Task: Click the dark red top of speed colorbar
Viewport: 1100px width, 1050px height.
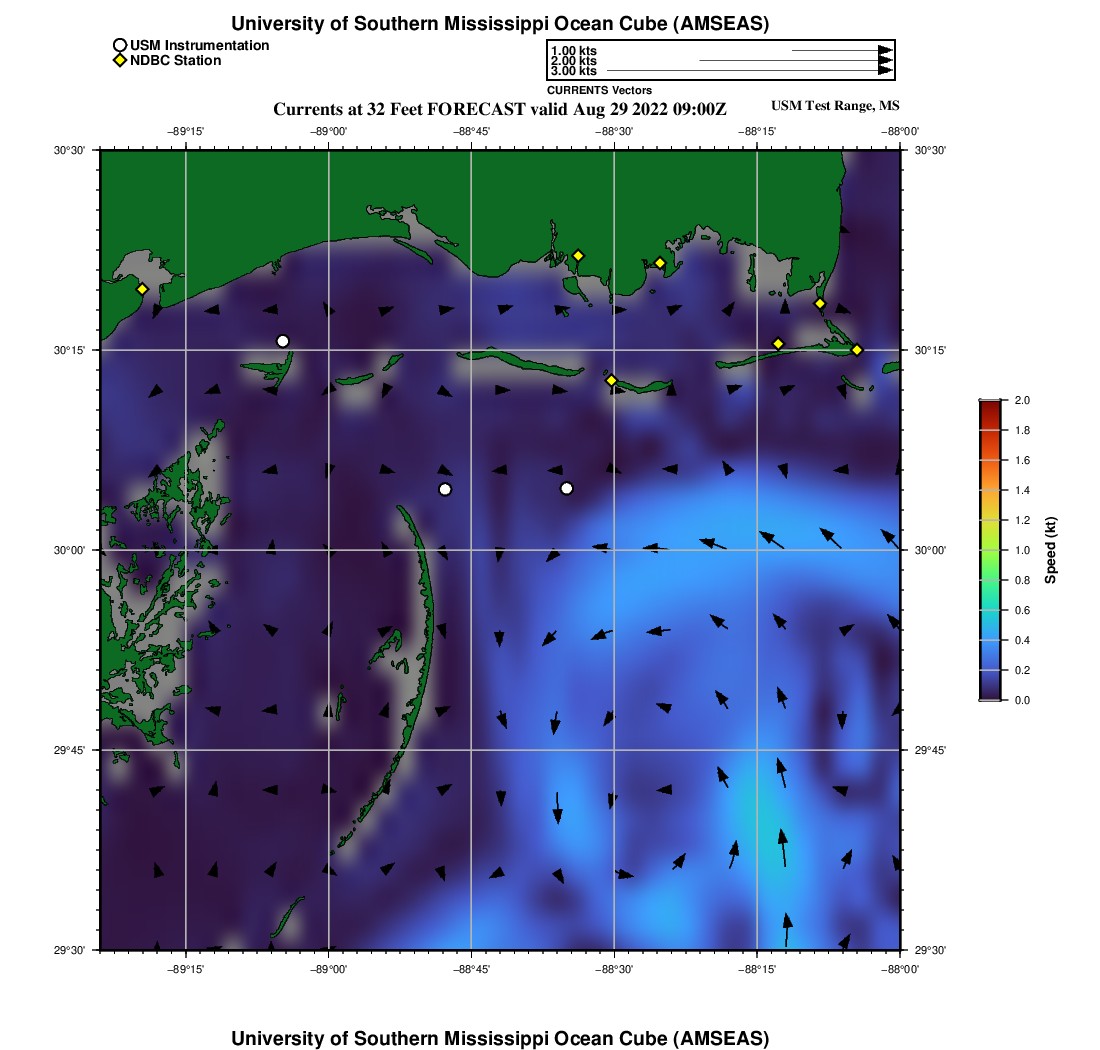Action: click(990, 403)
